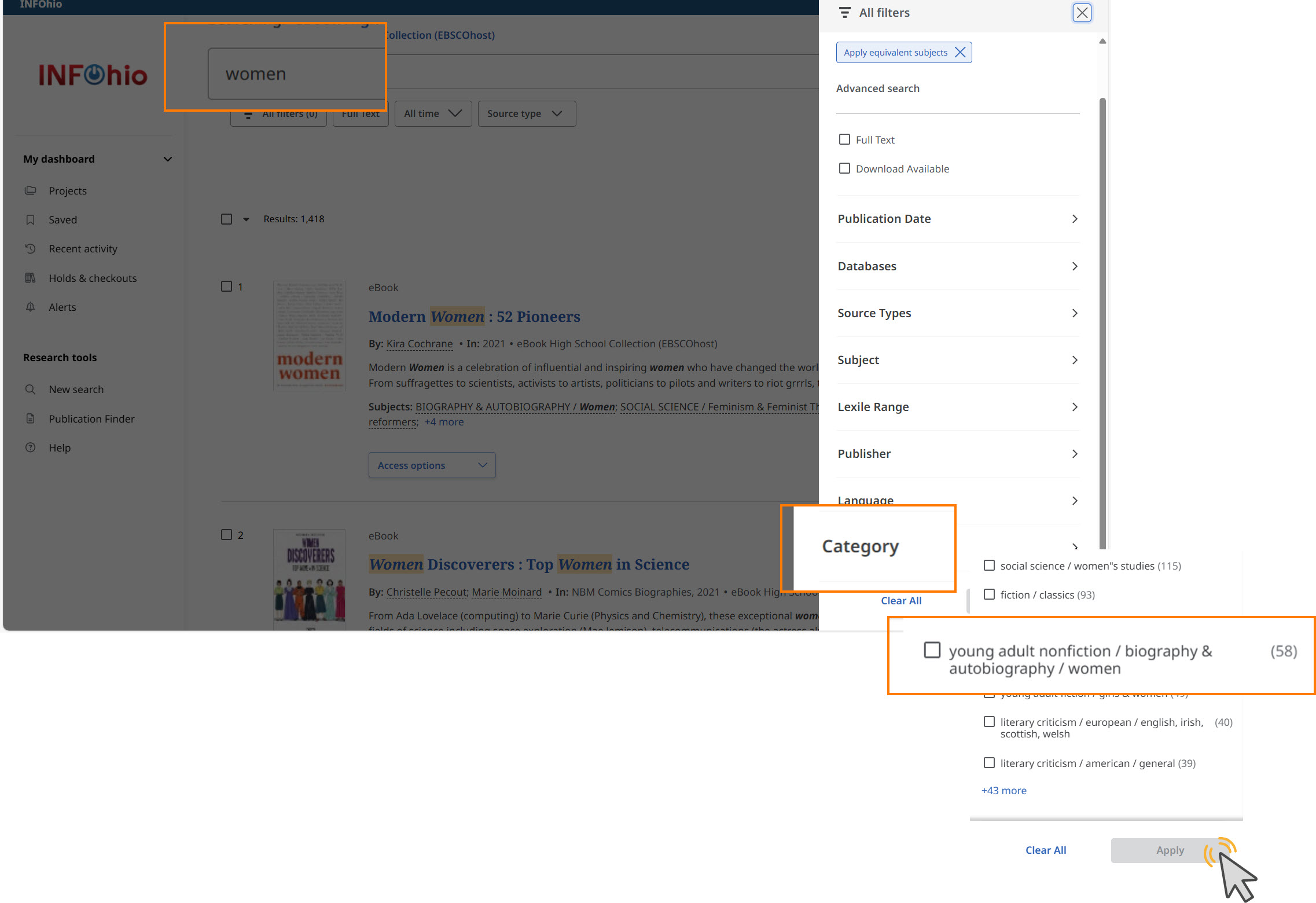
Task: Select result 2 checkbox
Action: coord(226,535)
